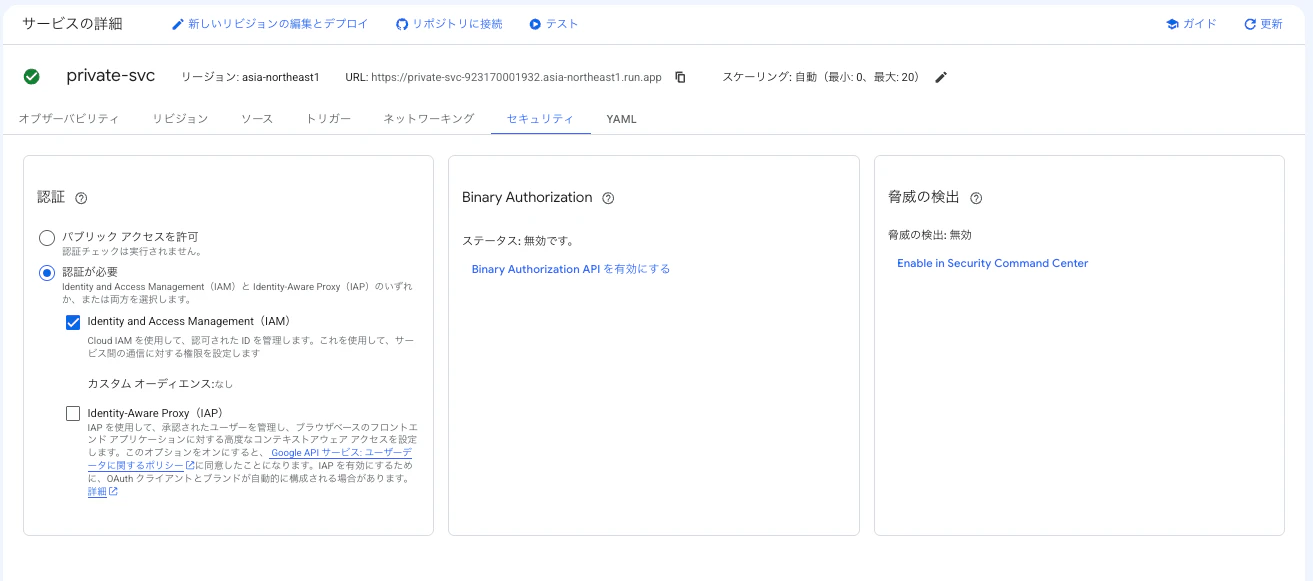Screen dimensions: 1313x581
Task: Open the ガイド button
Action: pyautogui.click(x=1191, y=24)
